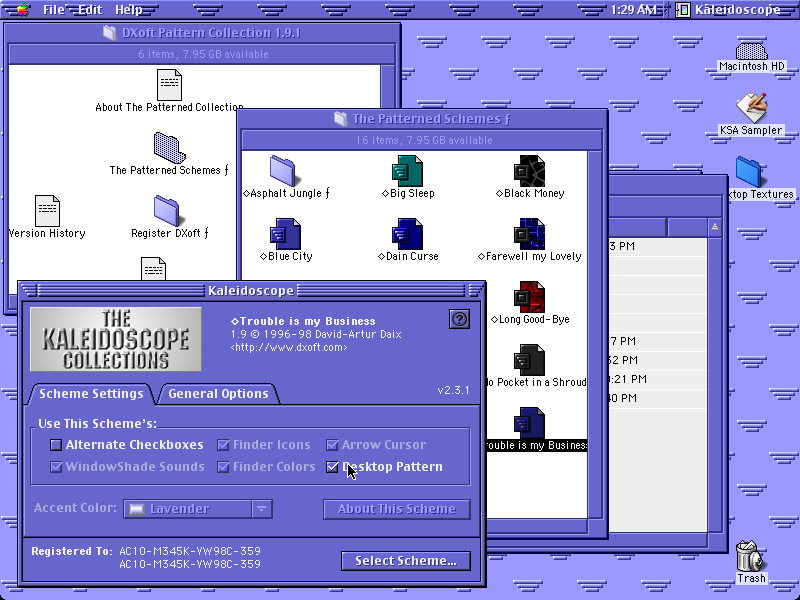Select the Long Good-Bye scheme icon
The image size is (800, 600).
click(529, 297)
